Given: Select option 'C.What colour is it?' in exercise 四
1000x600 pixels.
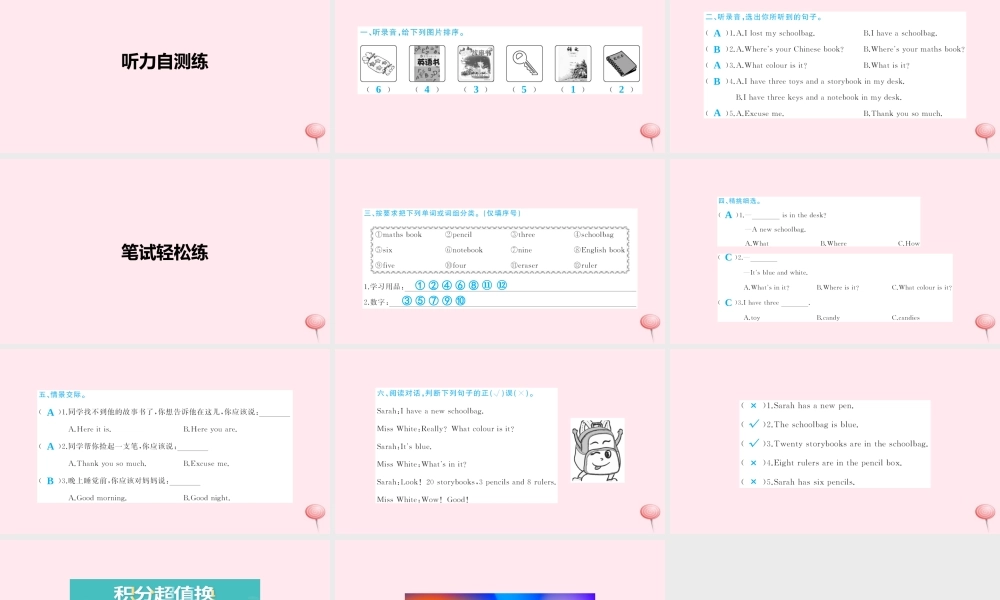Looking at the screenshot, I should click(x=922, y=288).
